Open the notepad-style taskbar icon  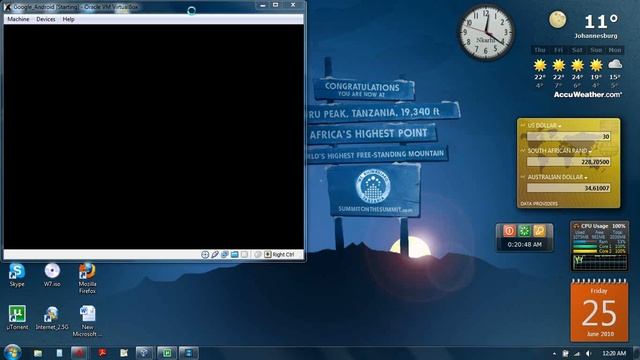[x=124, y=353]
